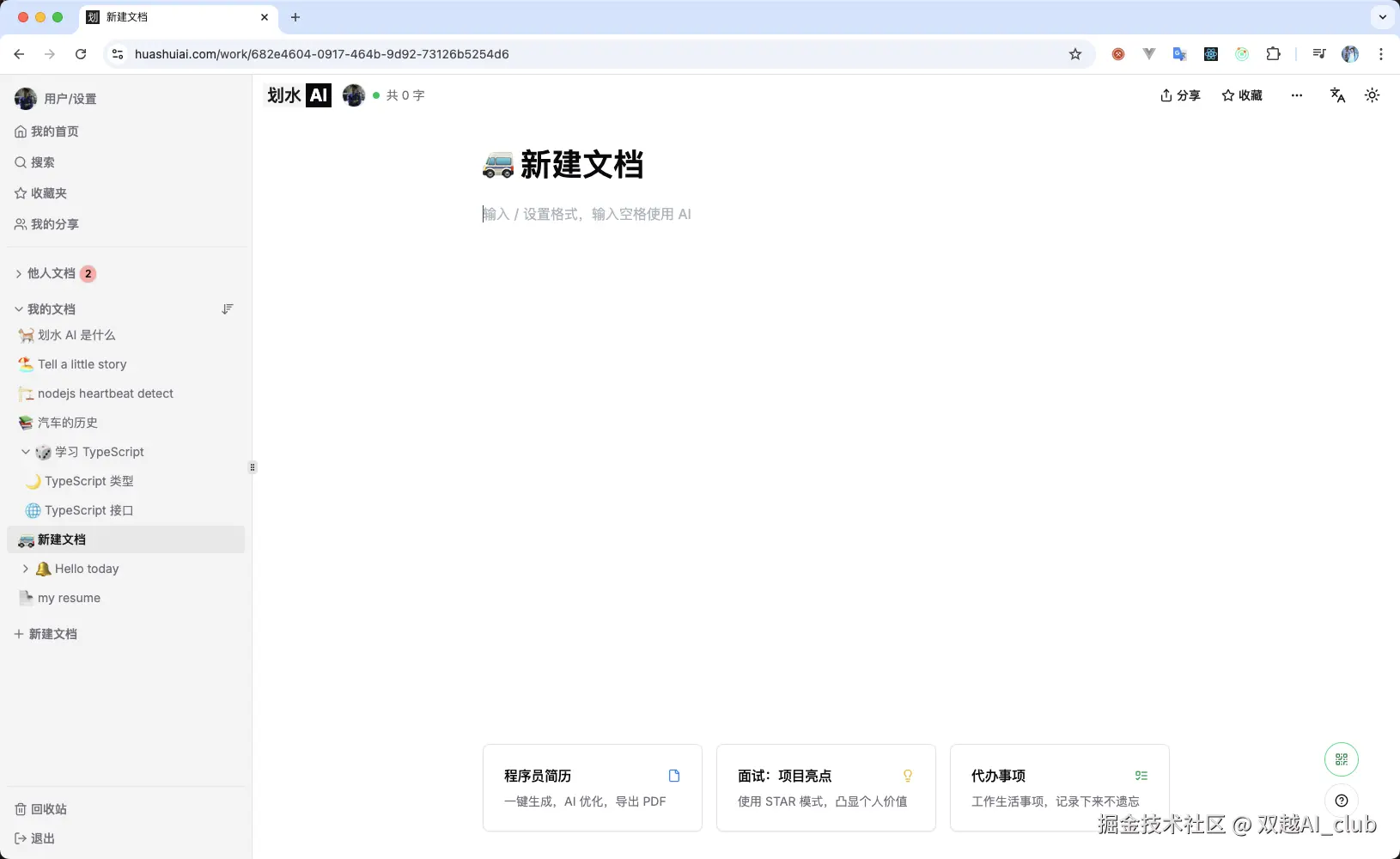Click + 新建文档 to create document
The image size is (1400, 859).
[x=46, y=634]
